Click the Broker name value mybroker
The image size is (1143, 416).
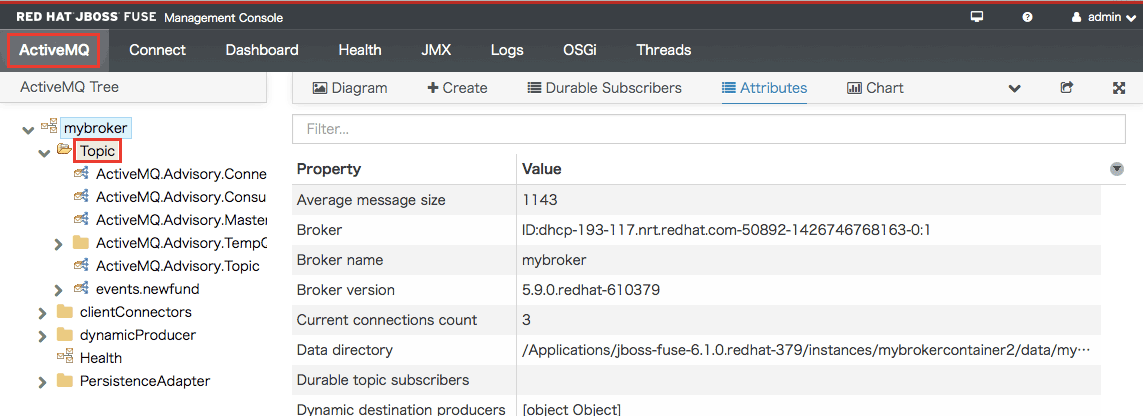(554, 260)
